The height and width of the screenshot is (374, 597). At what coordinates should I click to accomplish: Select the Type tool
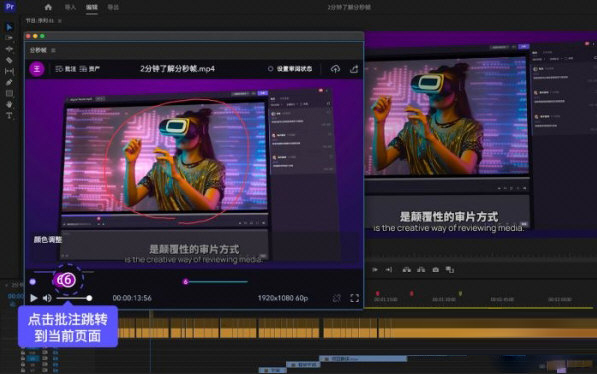[x=9, y=115]
